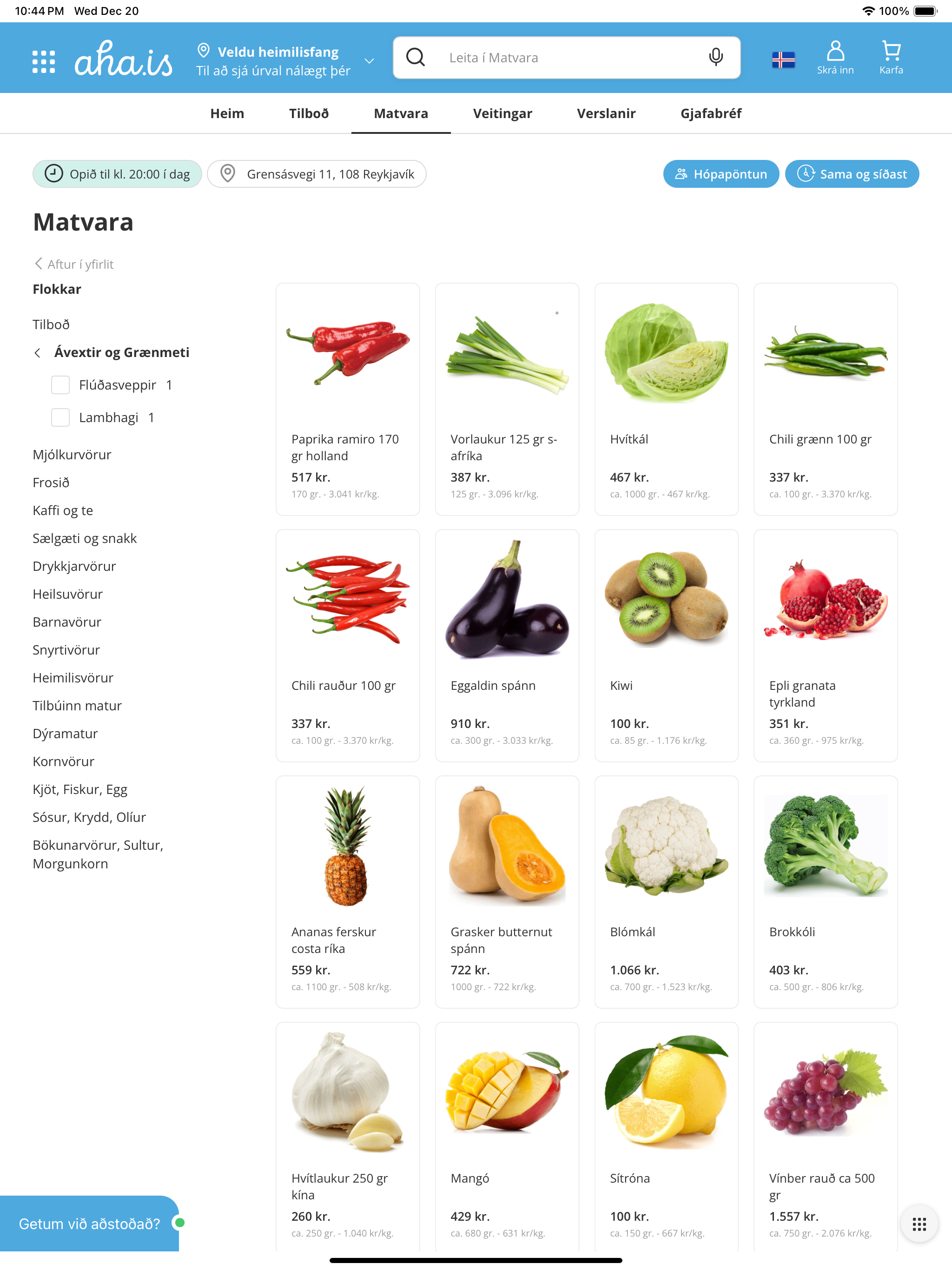Click the Hópapöntun button
The height and width of the screenshot is (1270, 952).
(x=721, y=174)
